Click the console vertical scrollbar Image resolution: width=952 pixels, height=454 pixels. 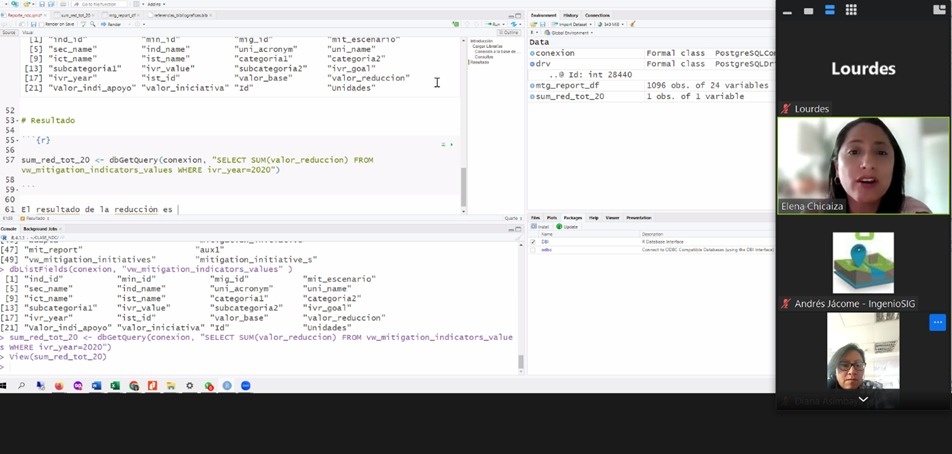(520, 362)
